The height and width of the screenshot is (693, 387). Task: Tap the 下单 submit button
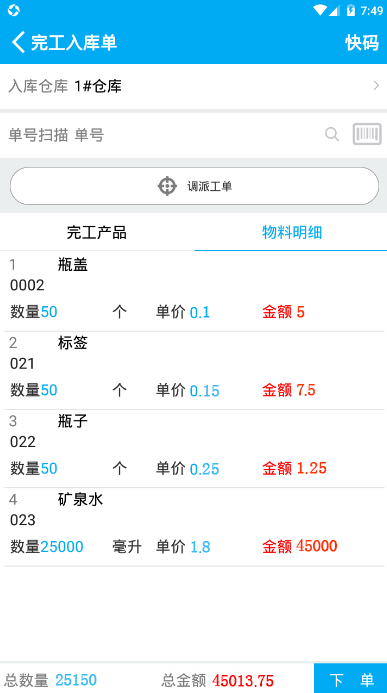(x=351, y=679)
